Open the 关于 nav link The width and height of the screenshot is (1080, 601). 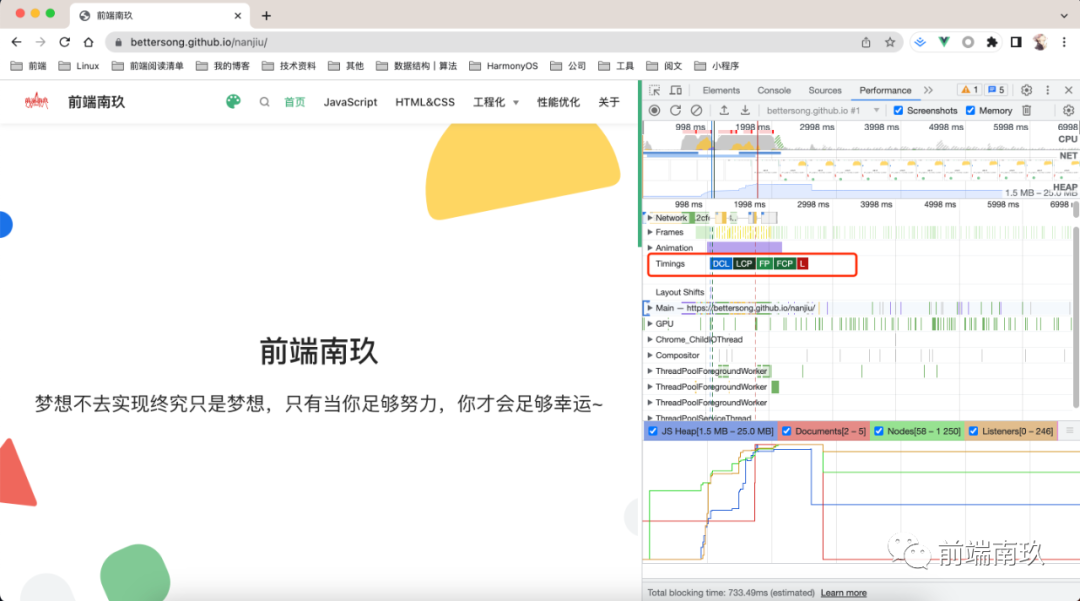(x=609, y=102)
